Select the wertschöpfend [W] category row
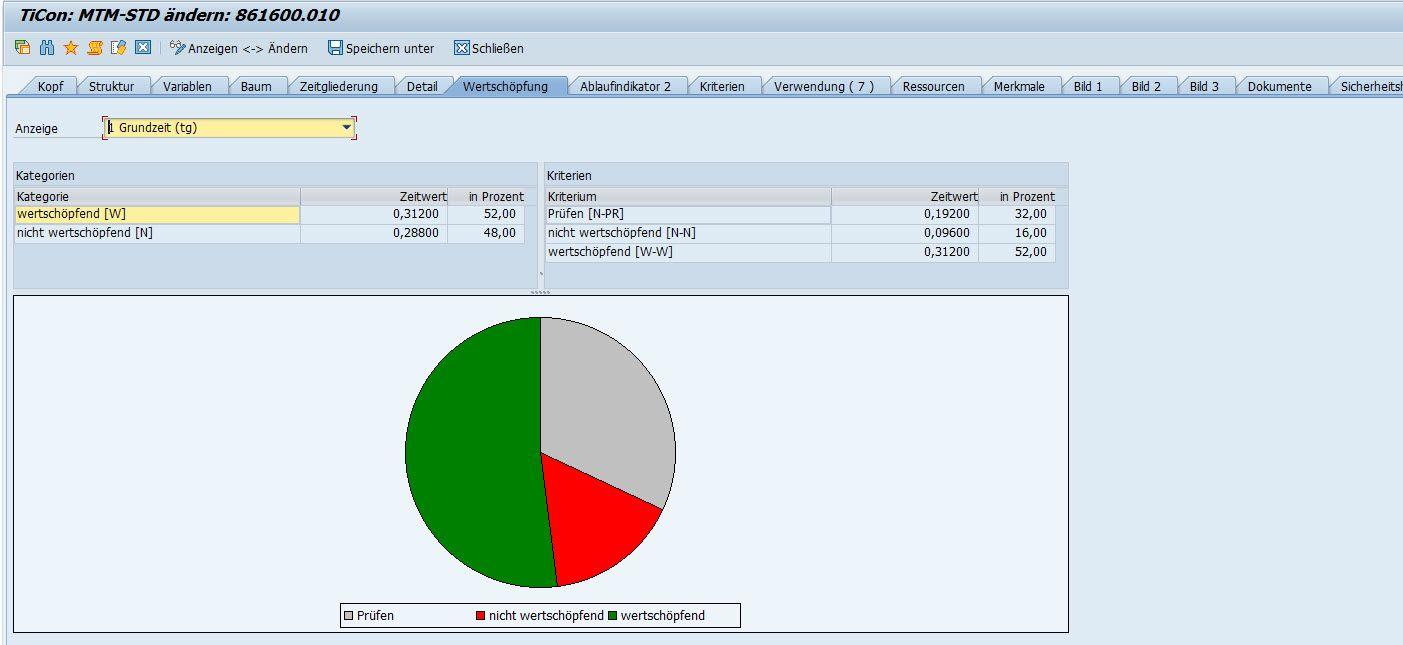This screenshot has width=1403, height=645. pyautogui.click(x=157, y=214)
